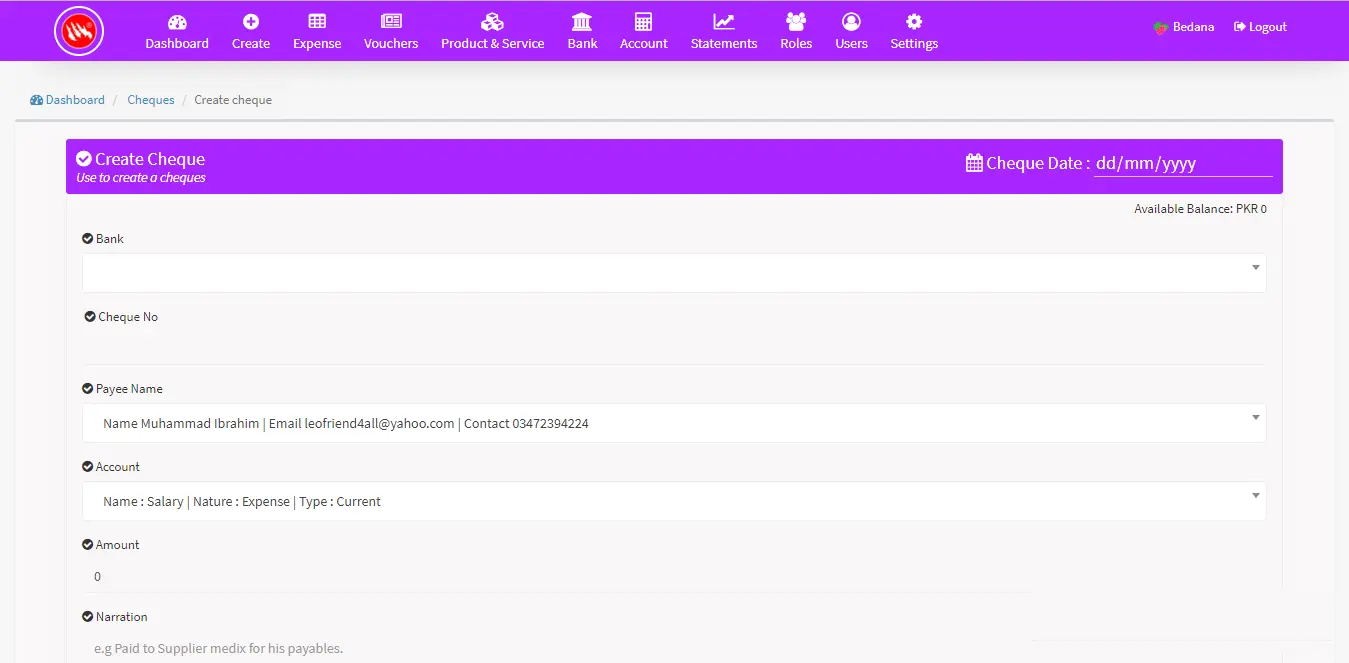The image size is (1349, 663).
Task: Click the Bank building icon
Action: click(582, 21)
